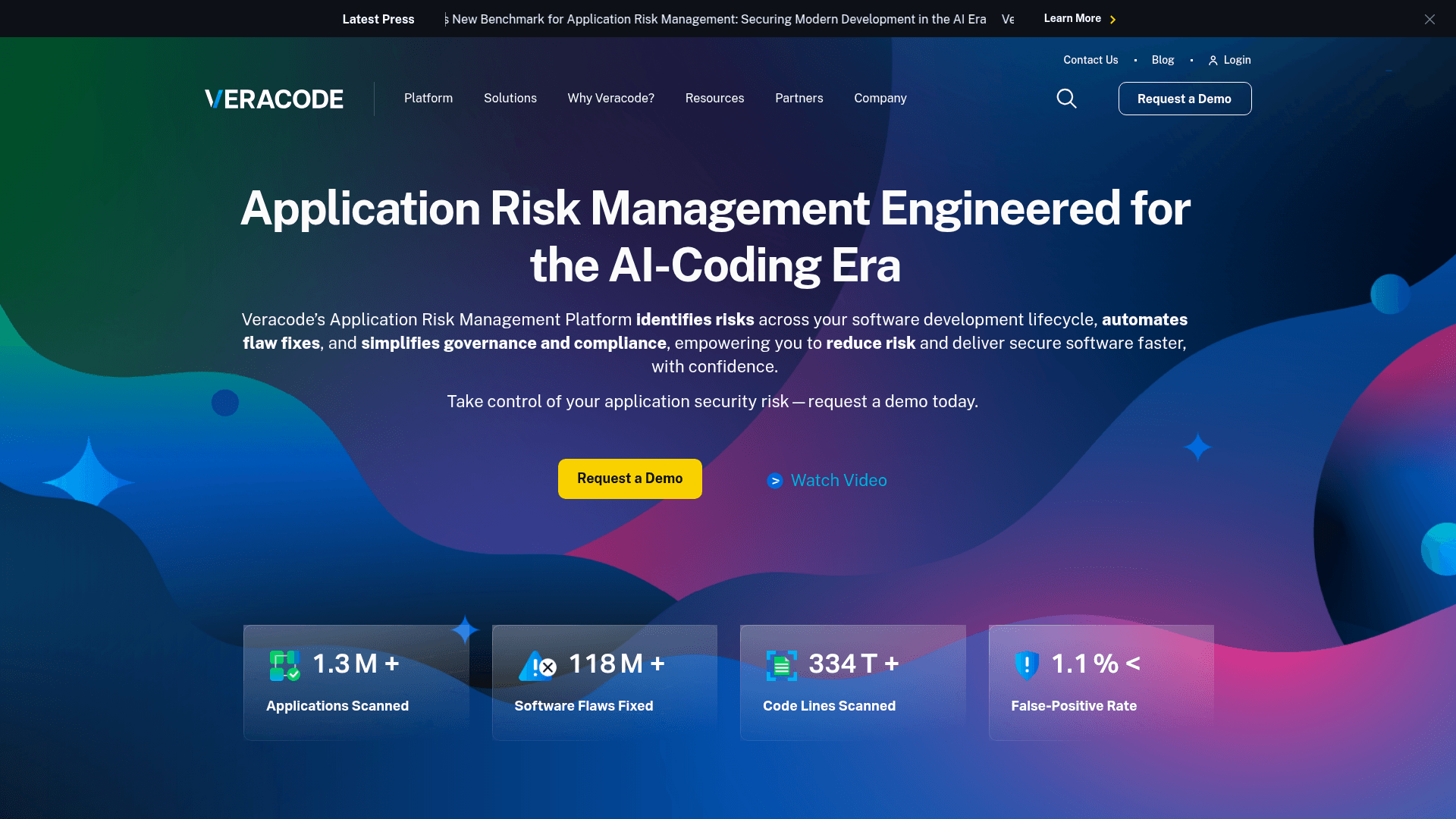The image size is (1456, 819).
Task: Click Request a Demo in the header
Action: (x=1185, y=99)
